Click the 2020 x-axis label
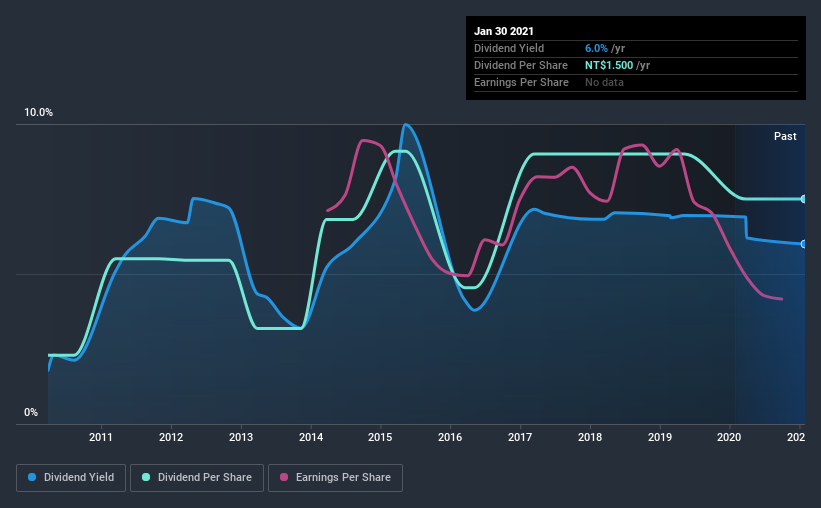This screenshot has width=821, height=508. pyautogui.click(x=729, y=437)
